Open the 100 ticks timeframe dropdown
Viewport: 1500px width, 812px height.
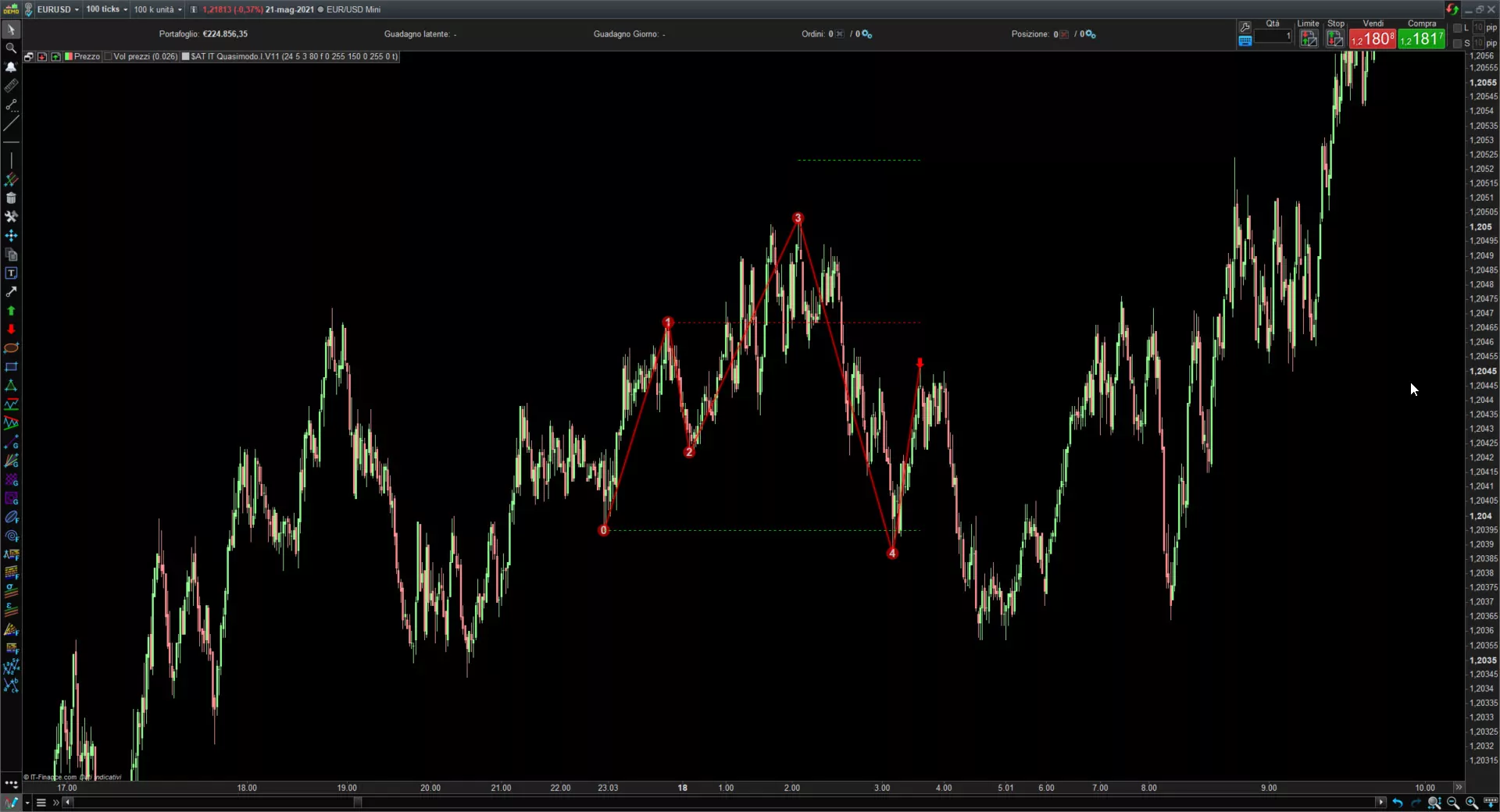107,9
